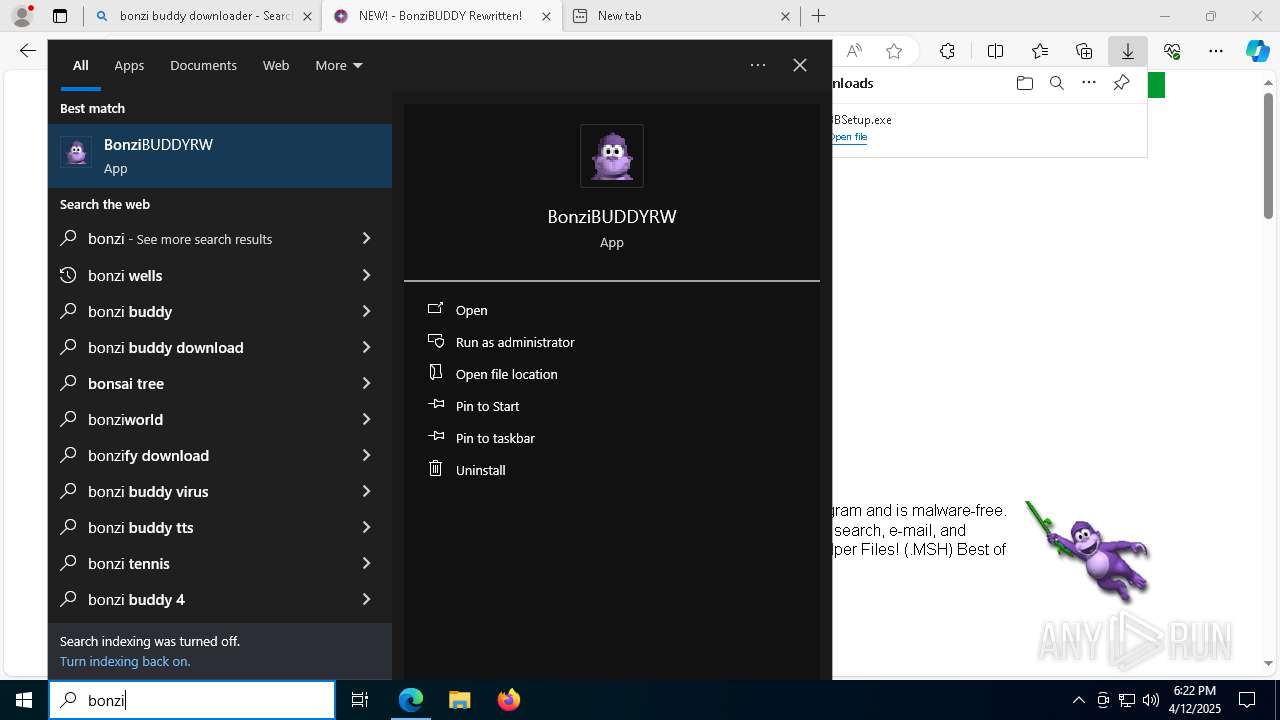Viewport: 1280px width, 720px height.
Task: Expand arrow for 'bonzi buddy' suggestion
Action: 366,311
